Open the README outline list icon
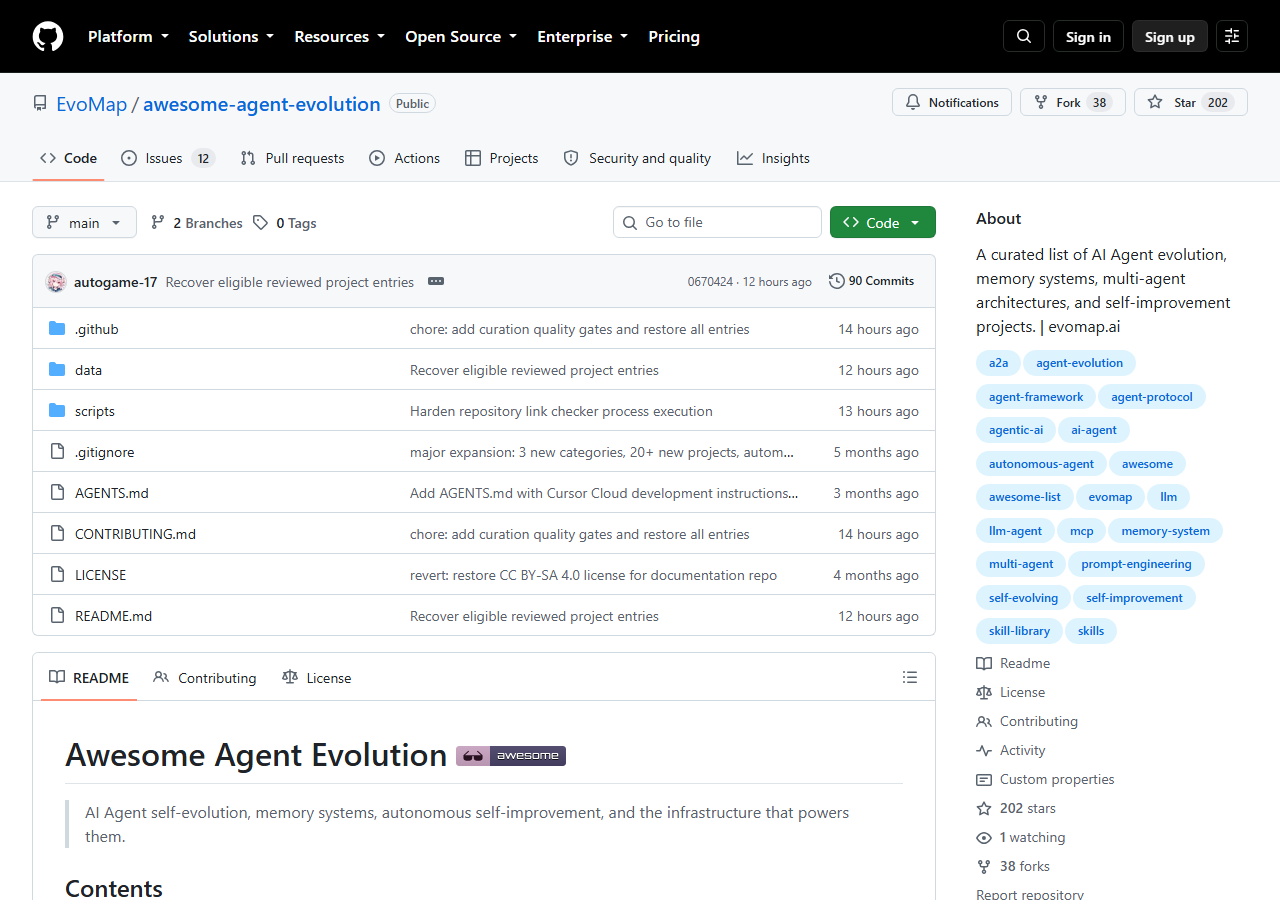 pyautogui.click(x=910, y=677)
